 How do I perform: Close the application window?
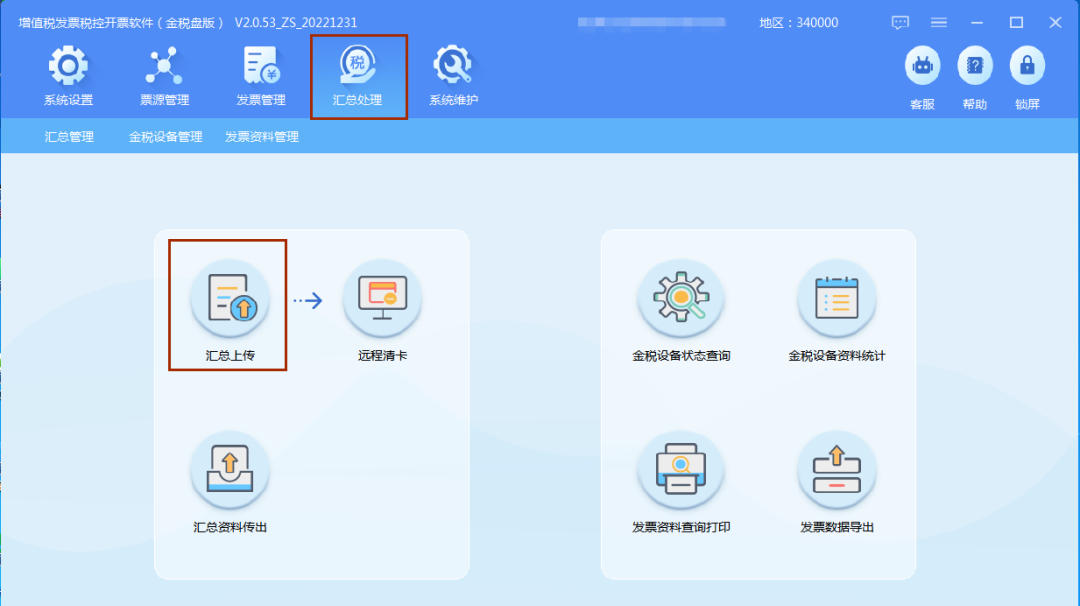1055,23
